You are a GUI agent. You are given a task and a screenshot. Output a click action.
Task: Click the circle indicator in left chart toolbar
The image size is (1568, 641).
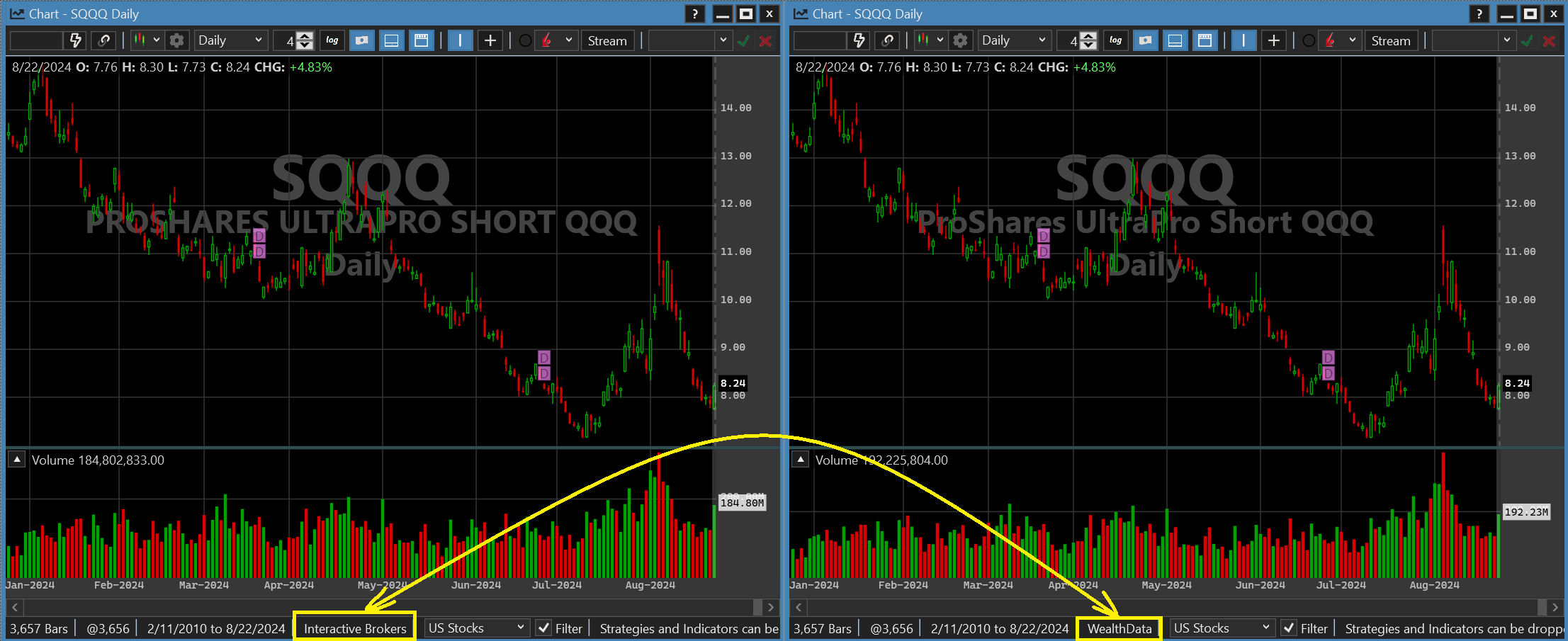(x=525, y=40)
